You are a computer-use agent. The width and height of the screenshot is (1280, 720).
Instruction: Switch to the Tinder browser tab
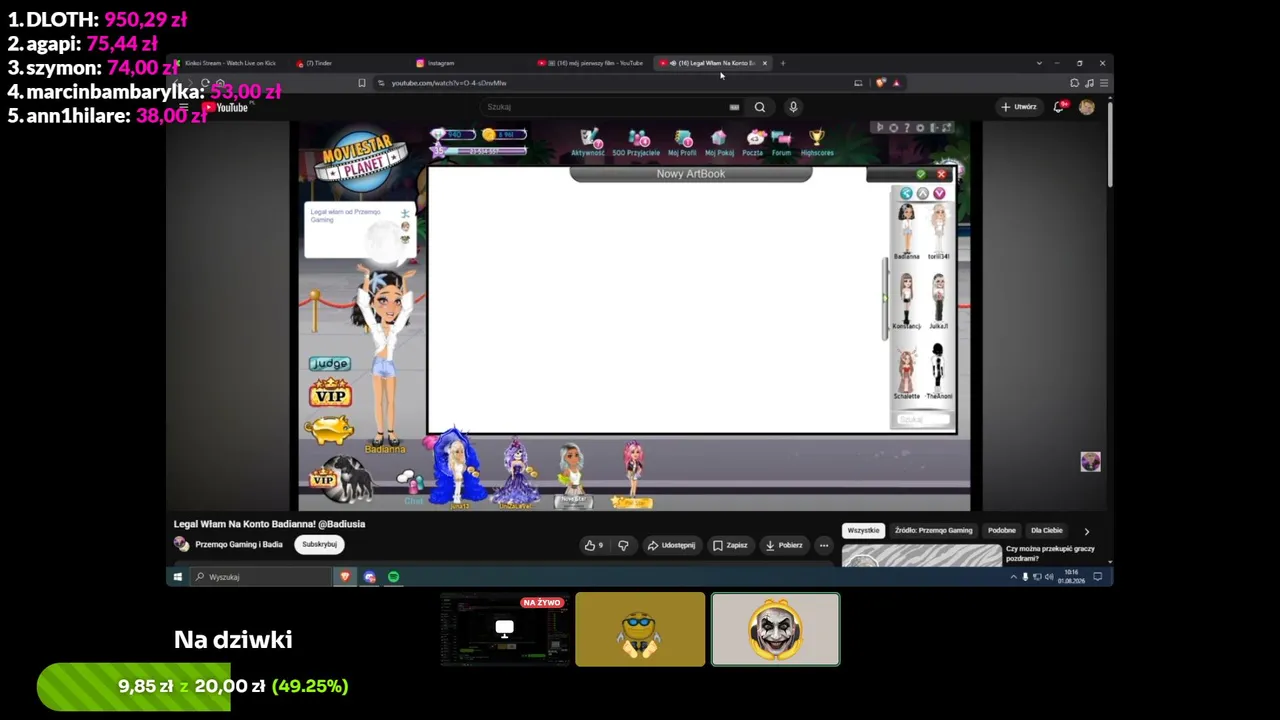point(318,63)
